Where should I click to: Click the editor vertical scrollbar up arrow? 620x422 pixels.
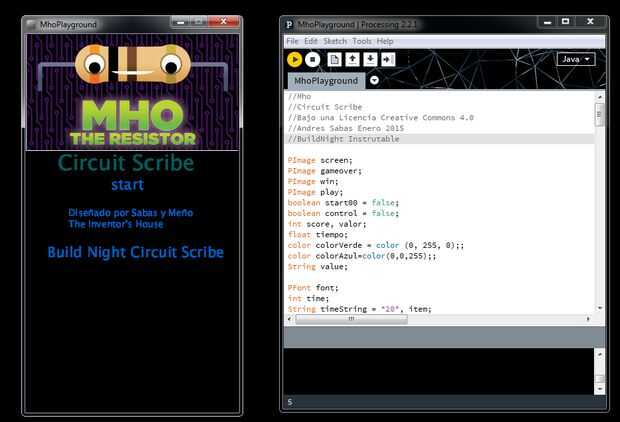tap(600, 97)
